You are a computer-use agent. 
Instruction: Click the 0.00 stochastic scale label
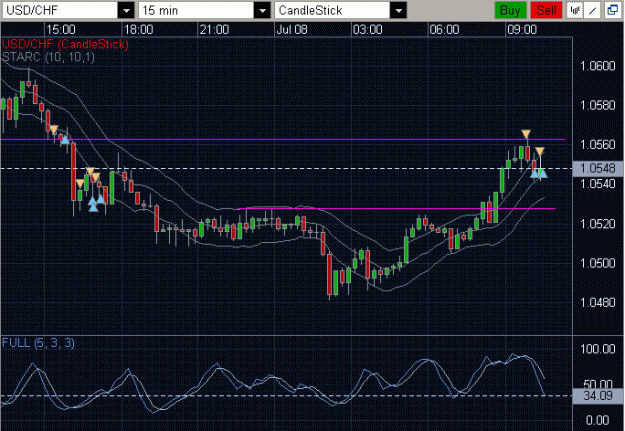tap(597, 420)
